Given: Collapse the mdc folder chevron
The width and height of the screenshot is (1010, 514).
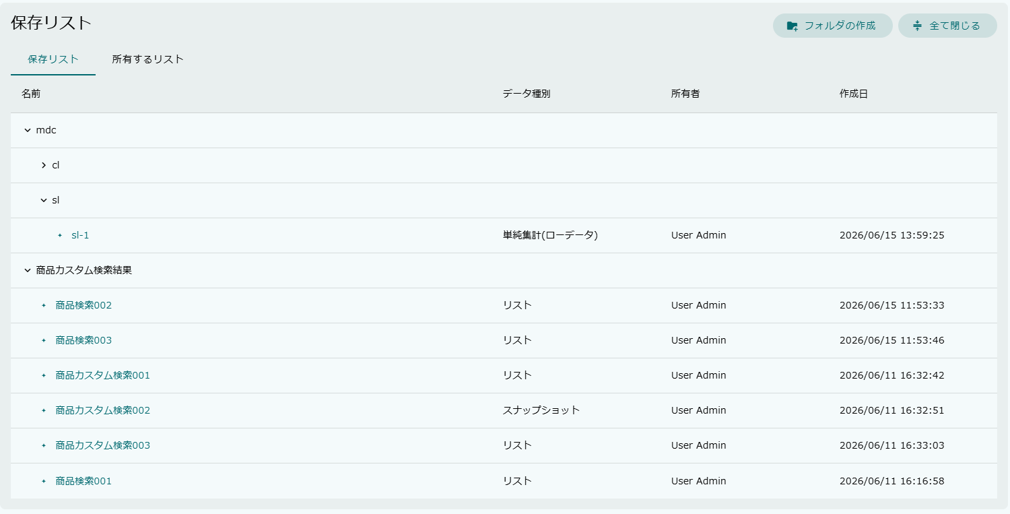Looking at the screenshot, I should pyautogui.click(x=27, y=130).
